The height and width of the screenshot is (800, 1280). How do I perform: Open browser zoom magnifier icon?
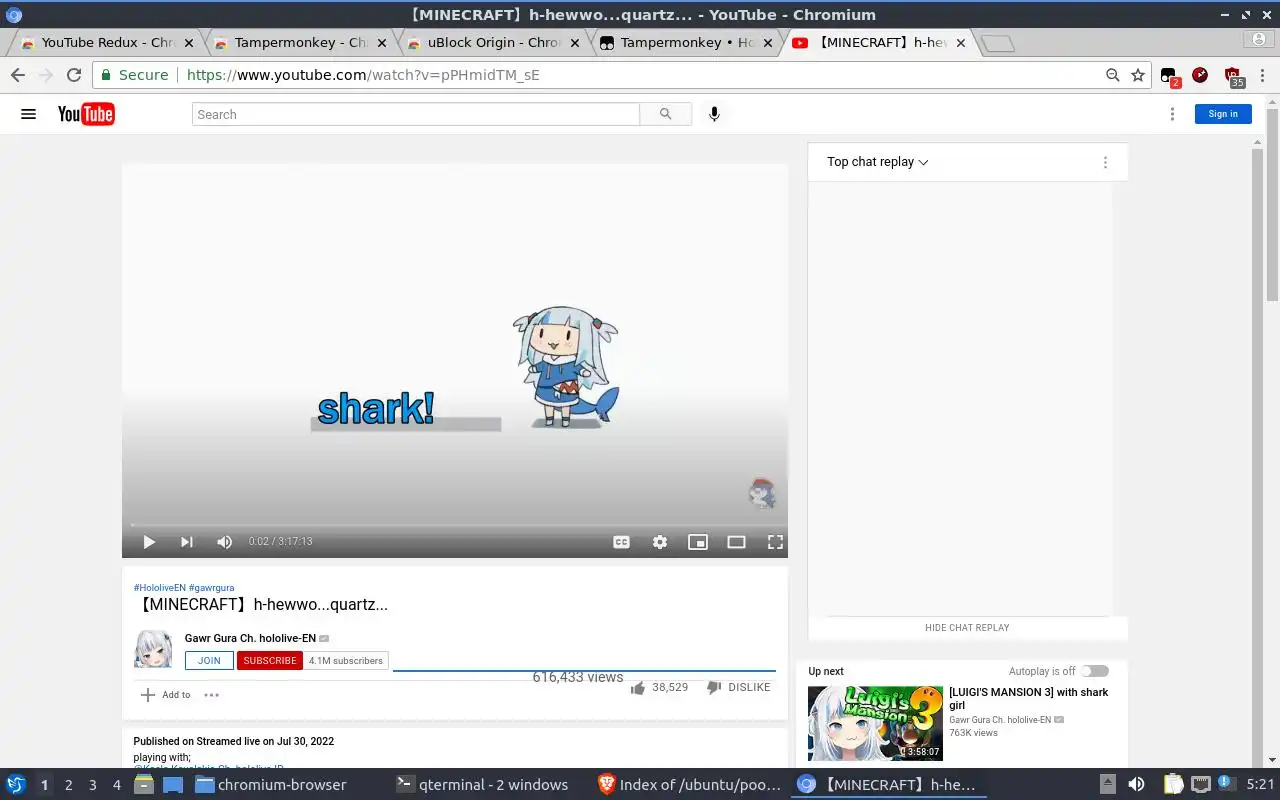click(x=1112, y=75)
